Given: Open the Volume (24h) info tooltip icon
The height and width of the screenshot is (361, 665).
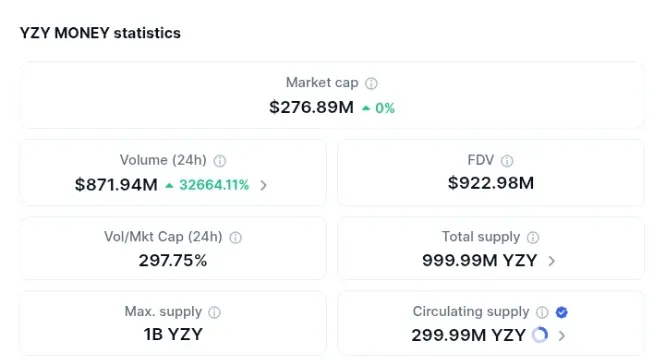Looking at the screenshot, I should [x=220, y=161].
